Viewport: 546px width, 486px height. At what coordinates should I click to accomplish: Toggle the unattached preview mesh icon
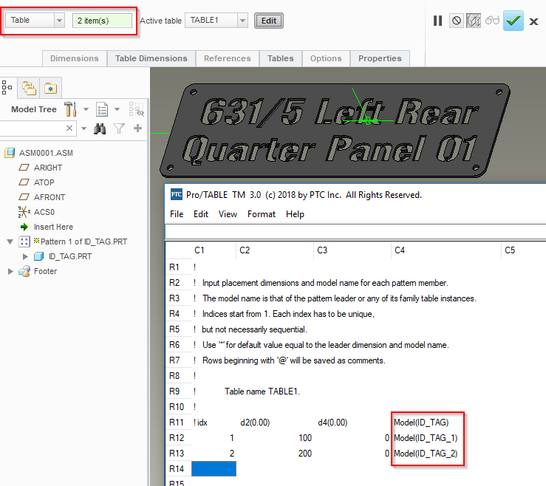tap(474, 21)
